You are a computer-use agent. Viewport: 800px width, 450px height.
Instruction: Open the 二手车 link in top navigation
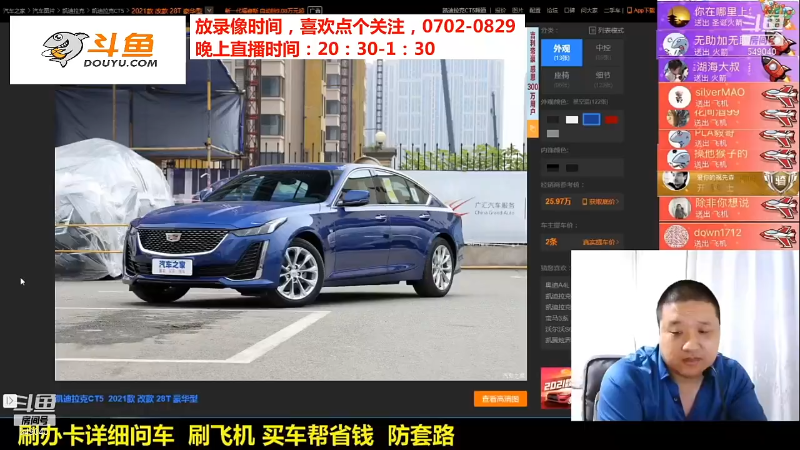[612, 10]
